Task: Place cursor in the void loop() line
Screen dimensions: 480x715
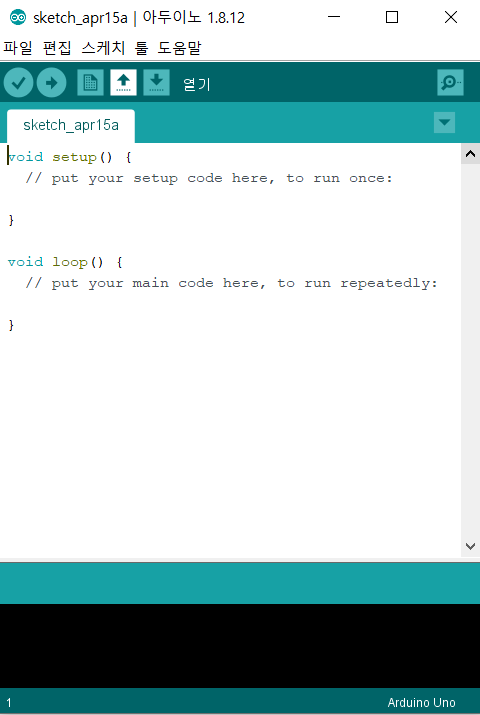Action: [65, 262]
